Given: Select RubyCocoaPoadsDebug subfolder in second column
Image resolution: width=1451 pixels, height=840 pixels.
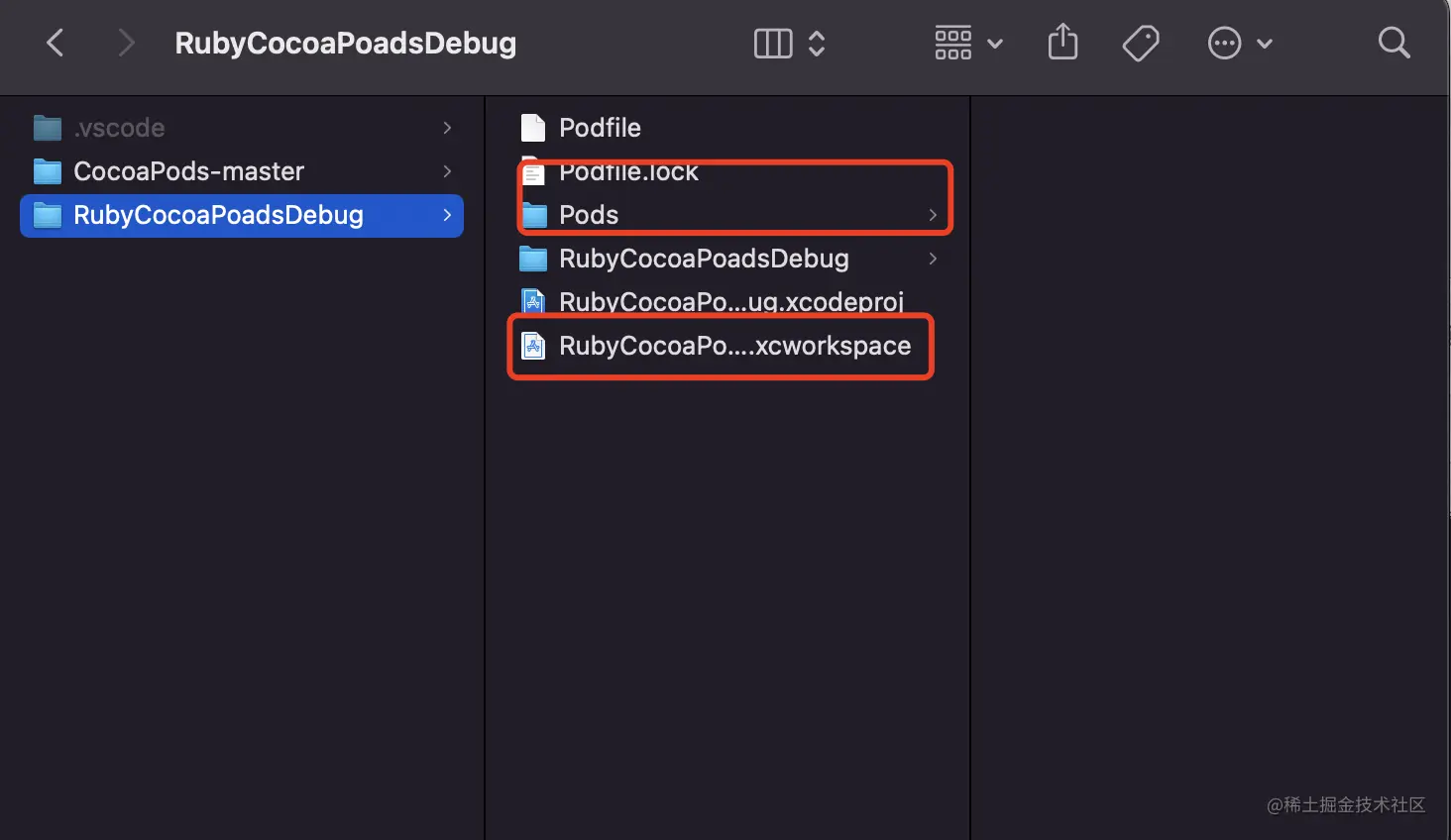Looking at the screenshot, I should [x=704, y=259].
